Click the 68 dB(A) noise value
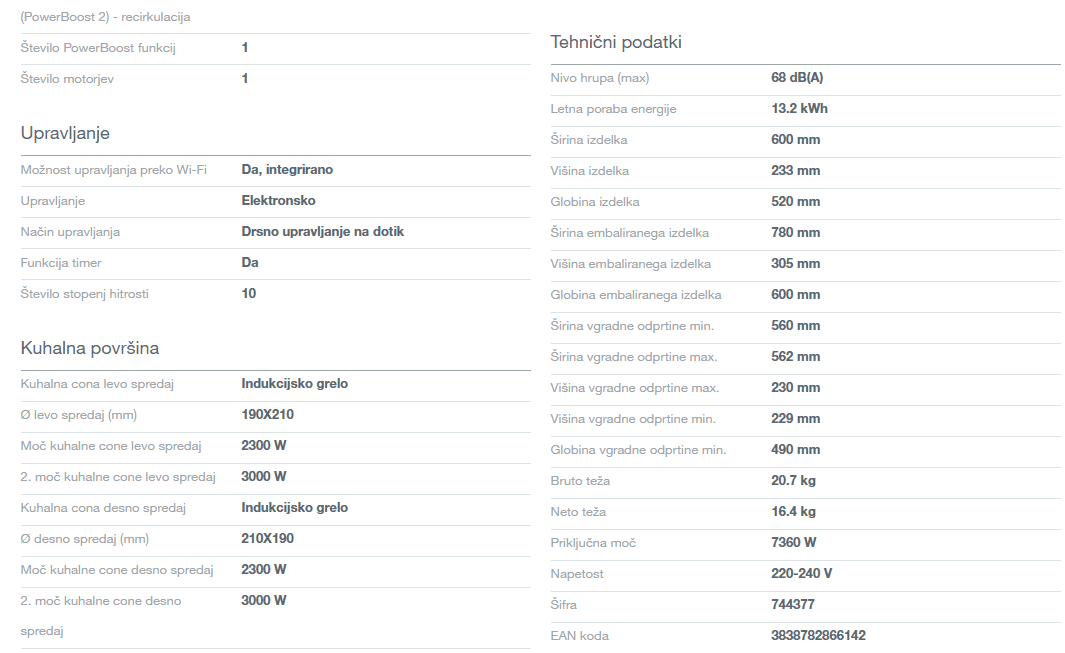 click(797, 78)
